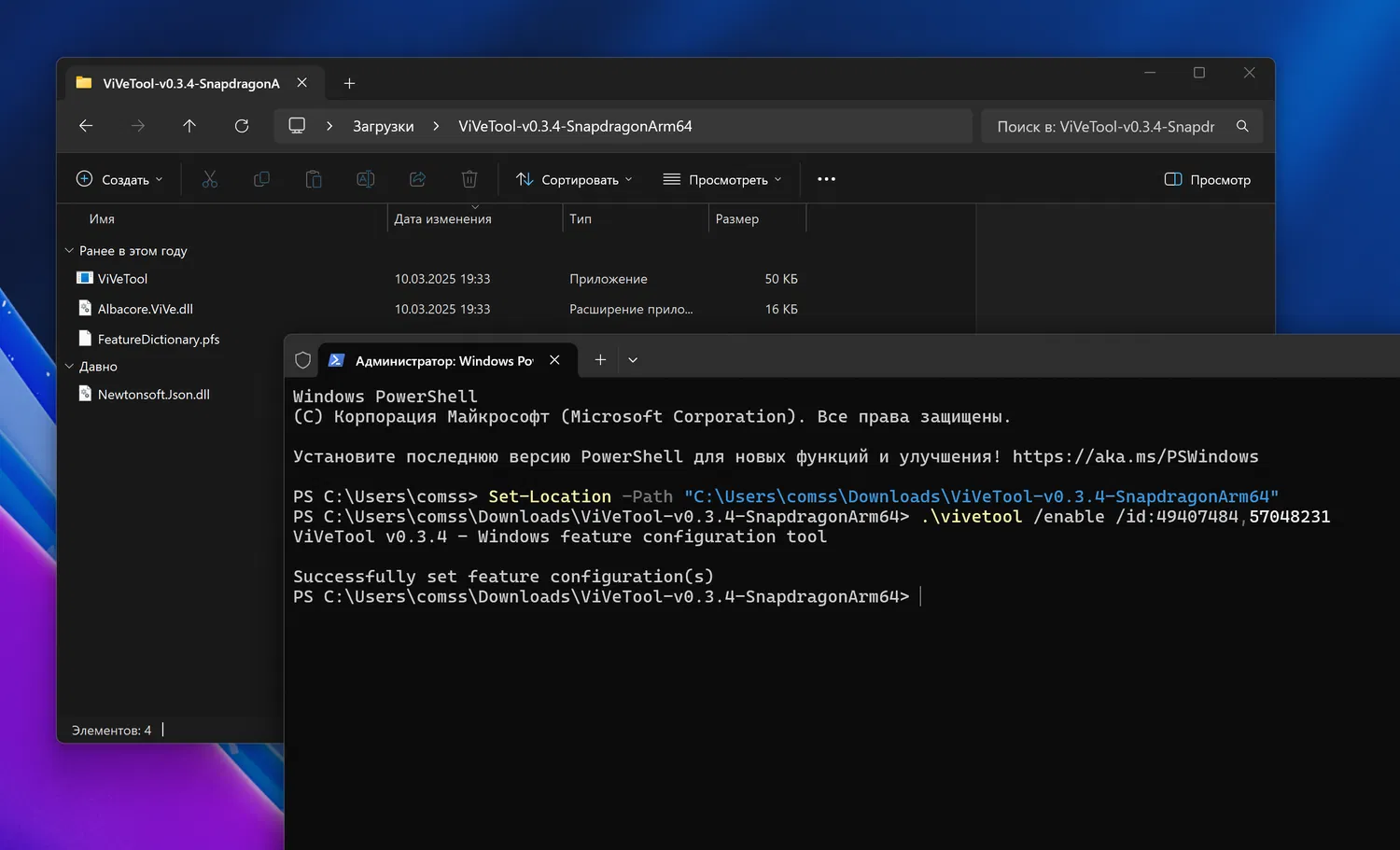This screenshot has width=1400, height=850.
Task: Click the Paste clipboard icon
Action: (x=314, y=179)
